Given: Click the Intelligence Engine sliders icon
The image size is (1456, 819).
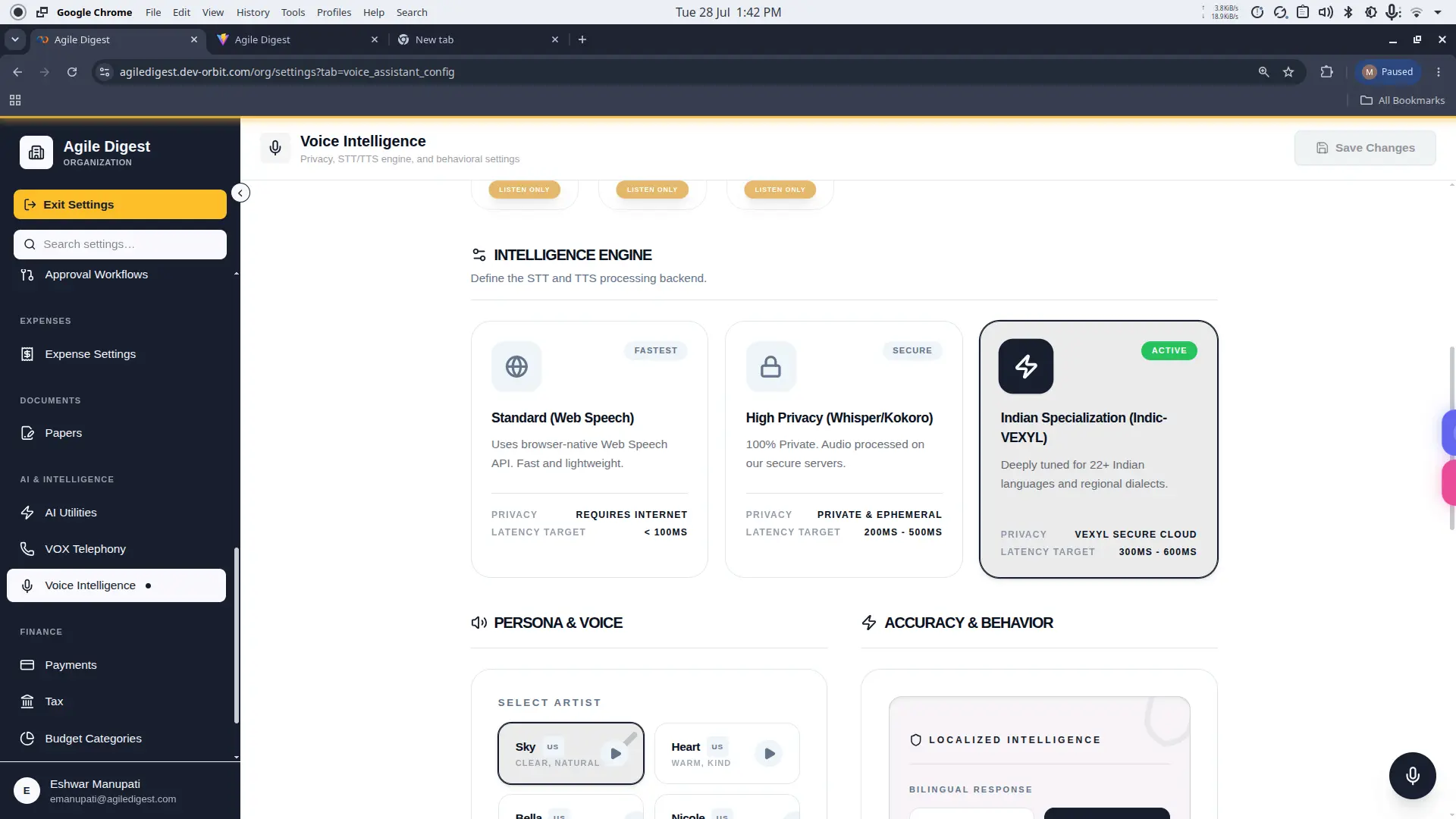Looking at the screenshot, I should coord(479,255).
